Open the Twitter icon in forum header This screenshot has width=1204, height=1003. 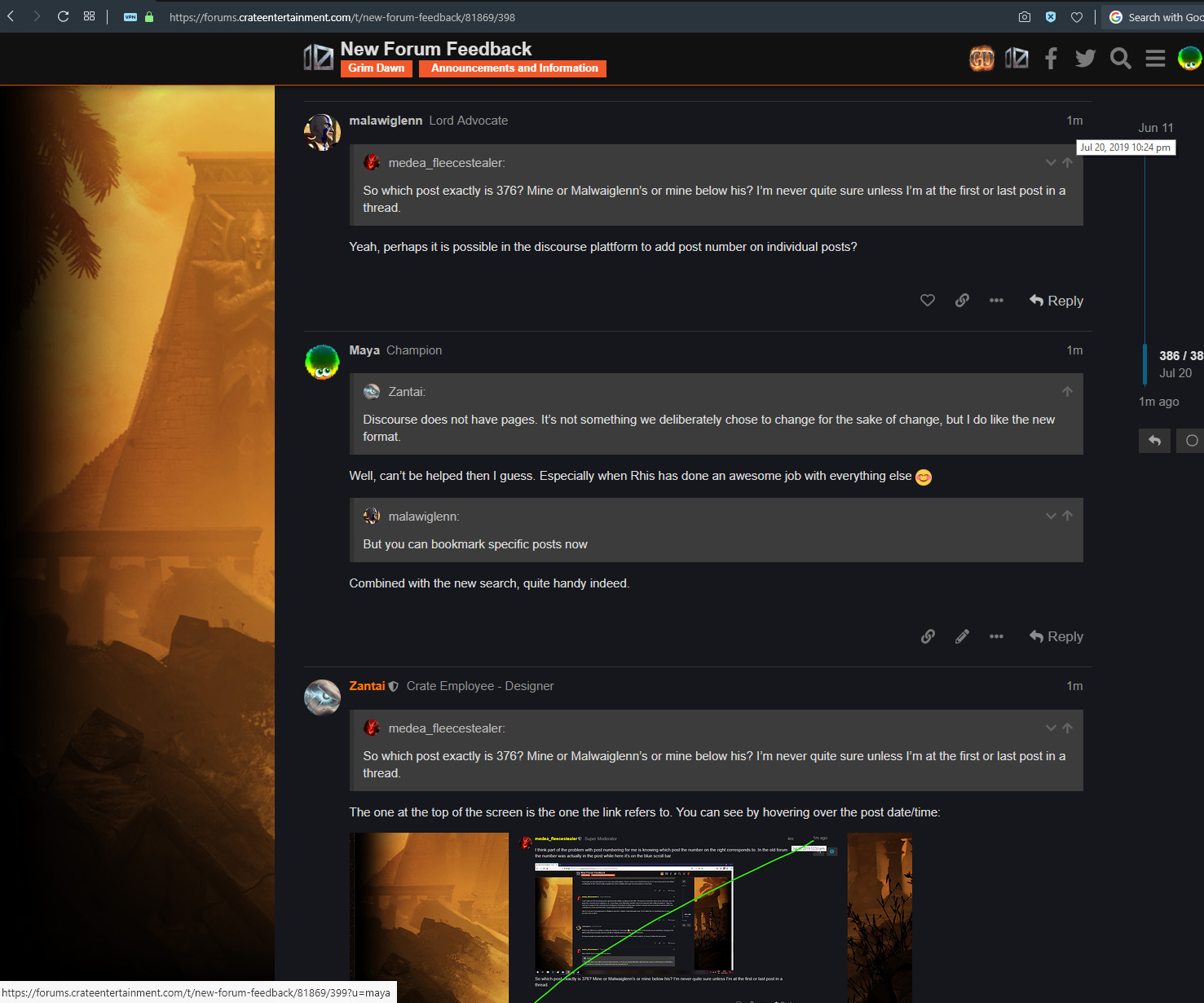pos(1085,58)
